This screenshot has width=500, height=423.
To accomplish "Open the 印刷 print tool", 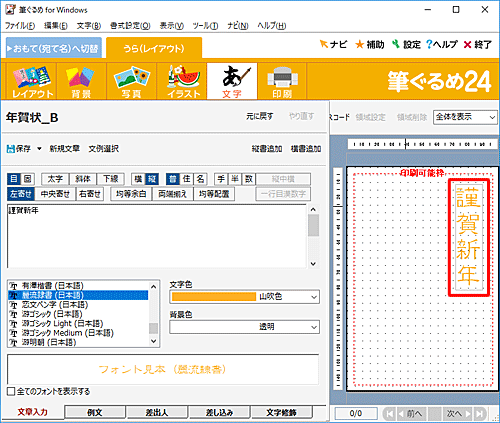I will (x=282, y=81).
